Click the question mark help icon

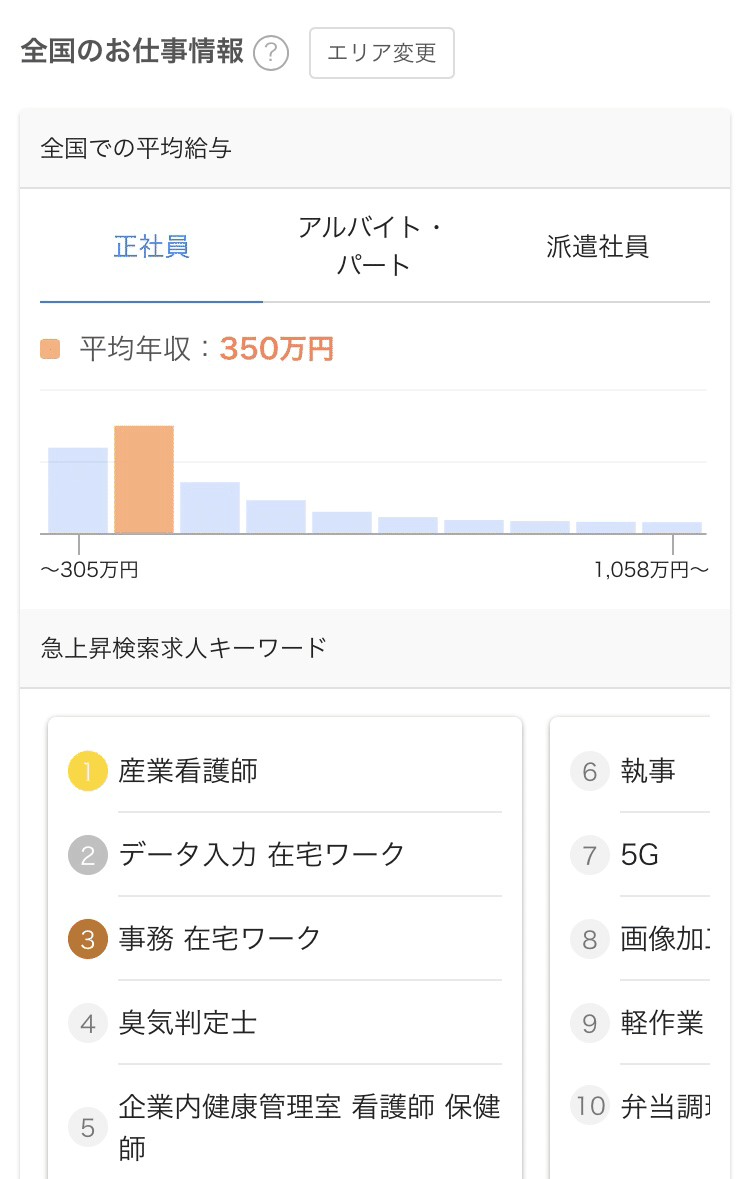coord(271,53)
